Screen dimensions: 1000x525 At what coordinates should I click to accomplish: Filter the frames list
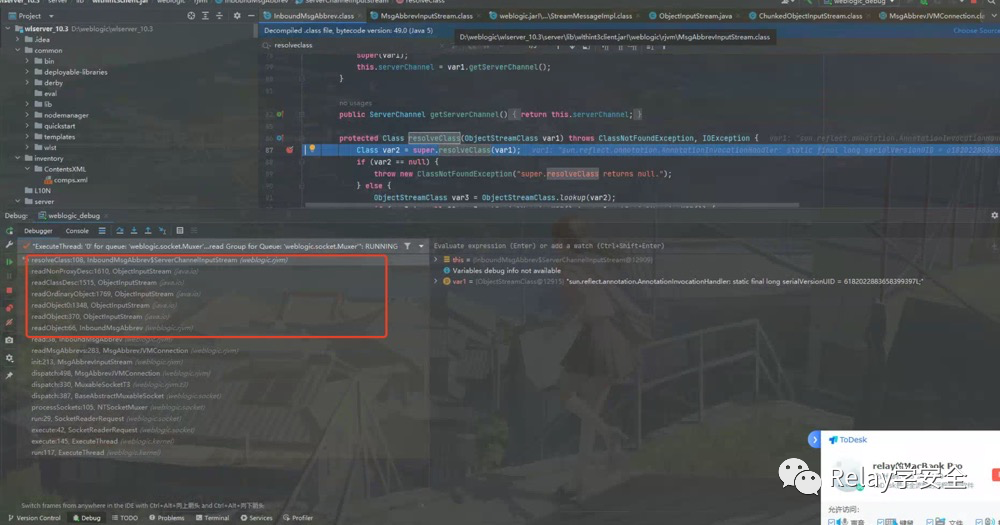[407, 246]
